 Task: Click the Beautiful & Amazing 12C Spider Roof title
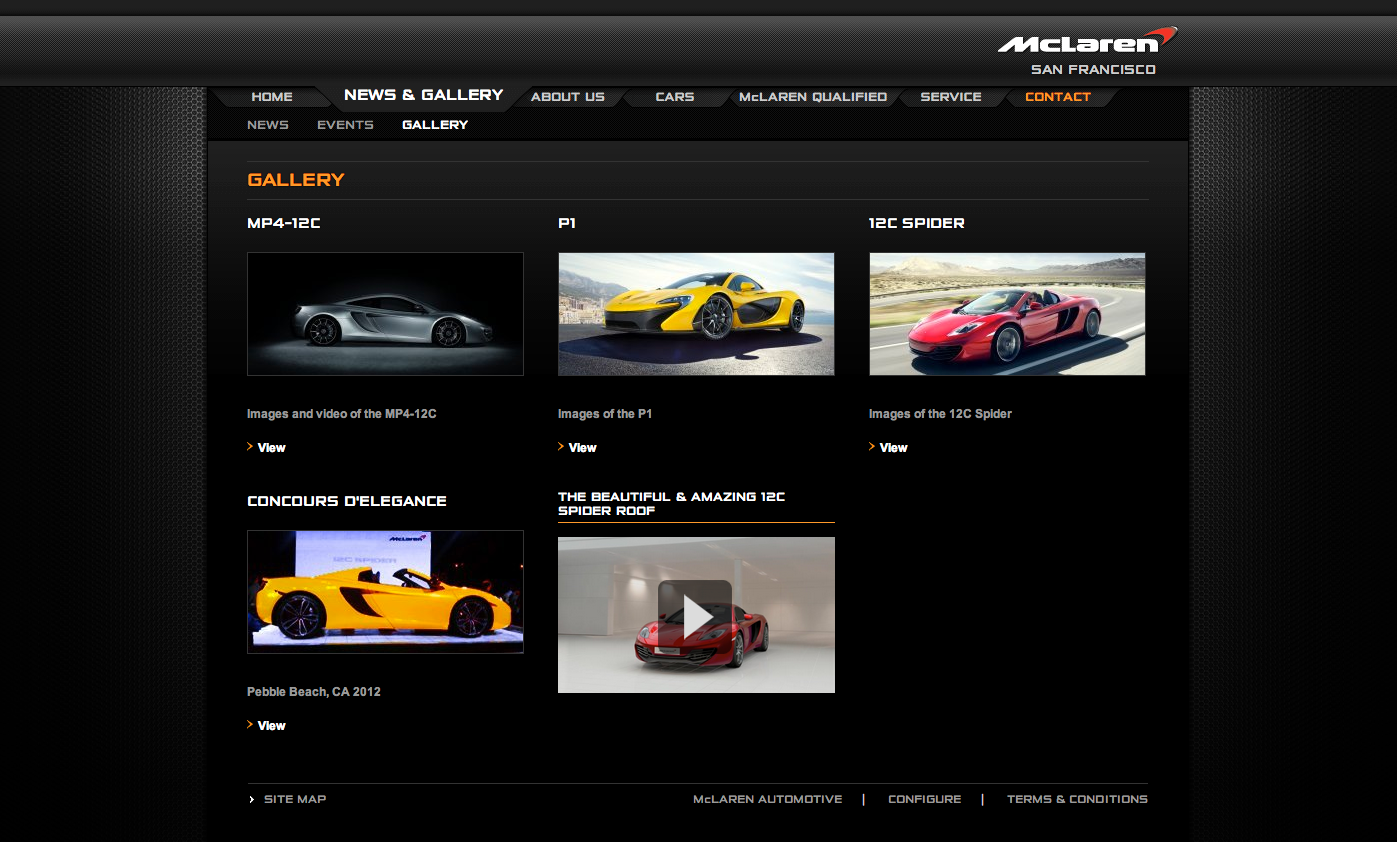coord(672,503)
